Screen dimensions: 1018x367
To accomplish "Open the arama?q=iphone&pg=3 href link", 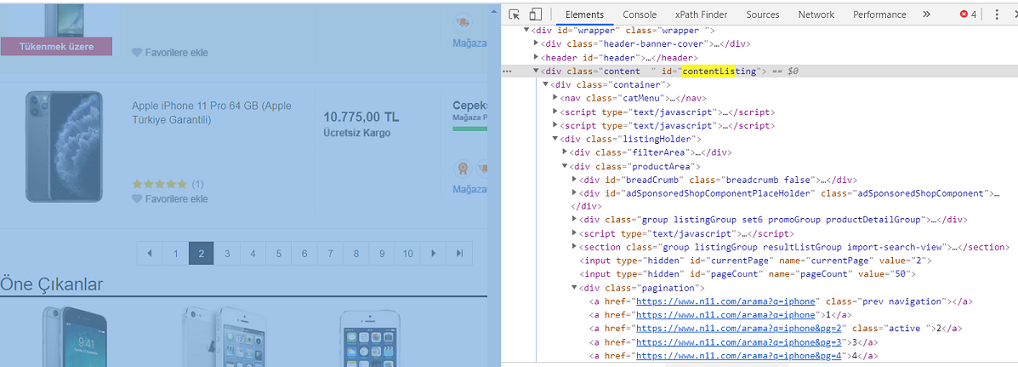I will click(739, 342).
